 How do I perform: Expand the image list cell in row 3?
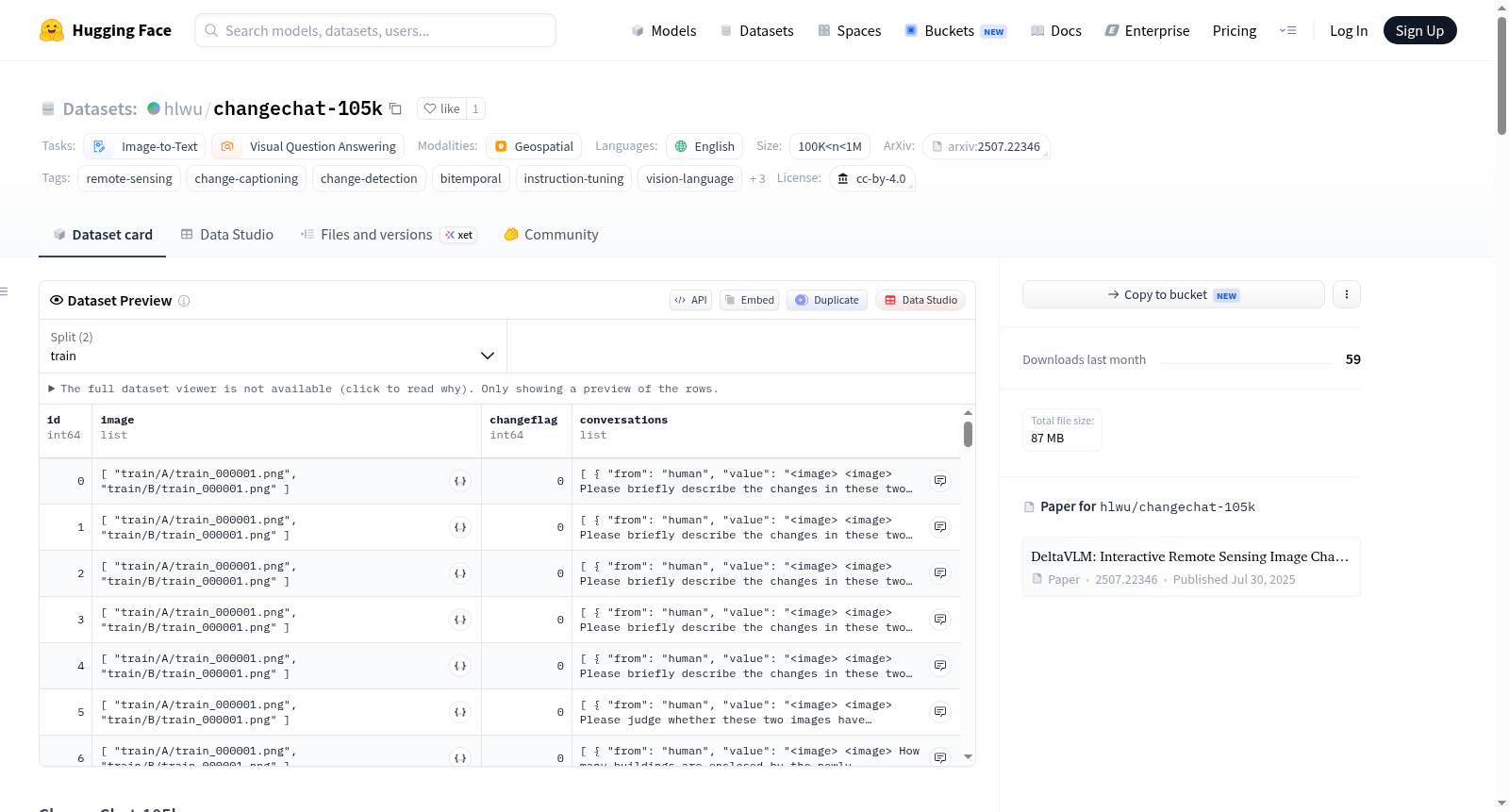point(460,620)
